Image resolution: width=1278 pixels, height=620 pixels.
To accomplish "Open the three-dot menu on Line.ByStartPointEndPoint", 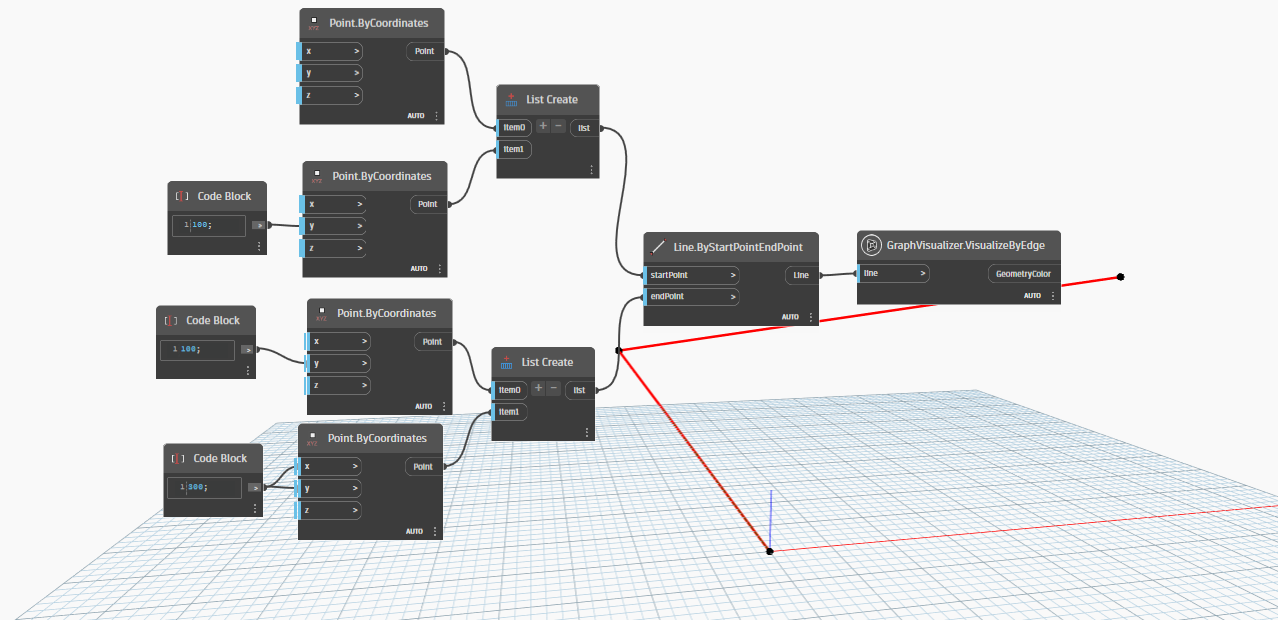I will pos(811,317).
